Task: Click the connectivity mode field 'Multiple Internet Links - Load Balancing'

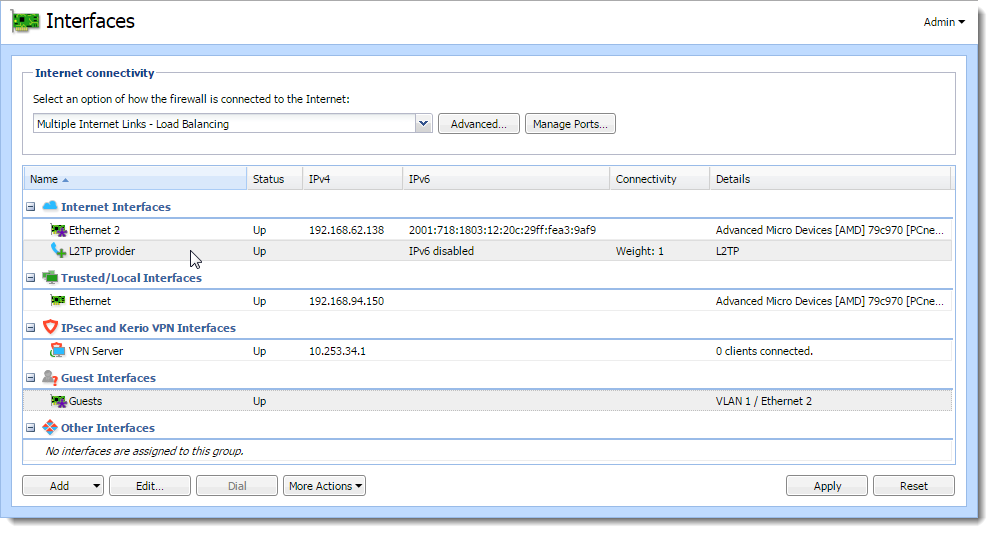Action: click(224, 123)
